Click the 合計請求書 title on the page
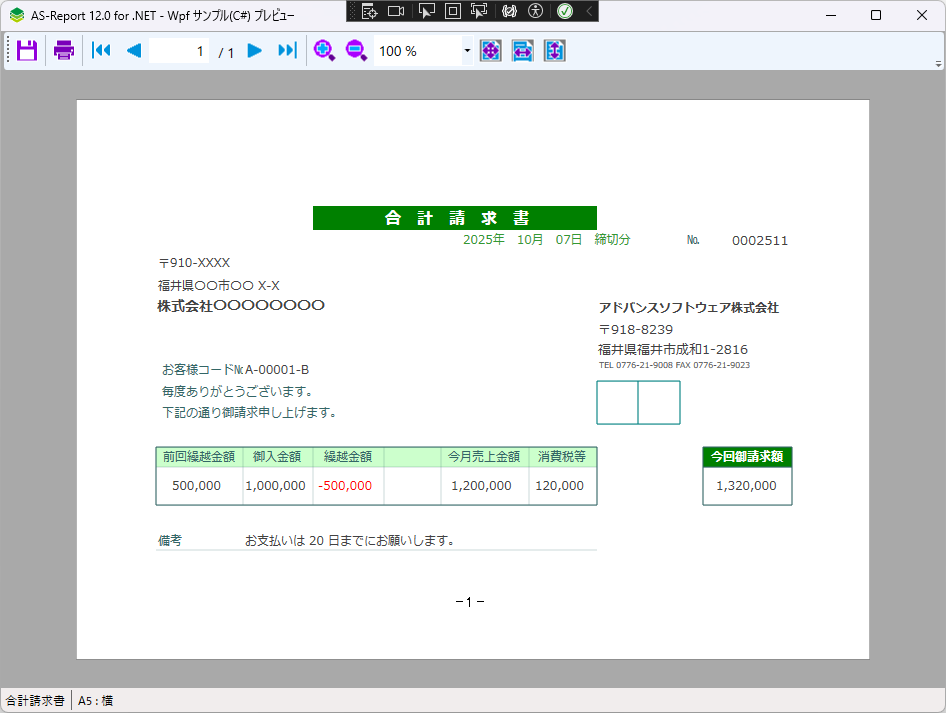This screenshot has height=713, width=946. click(455, 218)
